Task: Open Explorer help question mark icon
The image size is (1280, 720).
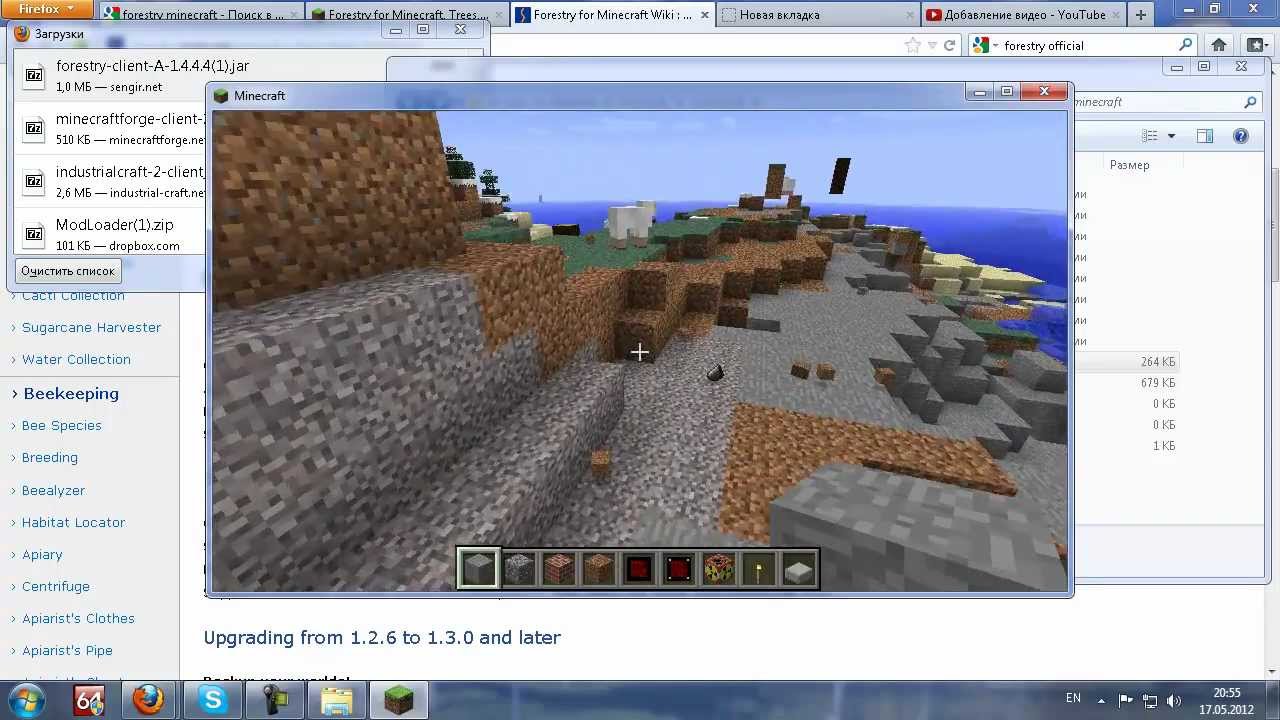Action: coord(1241,136)
